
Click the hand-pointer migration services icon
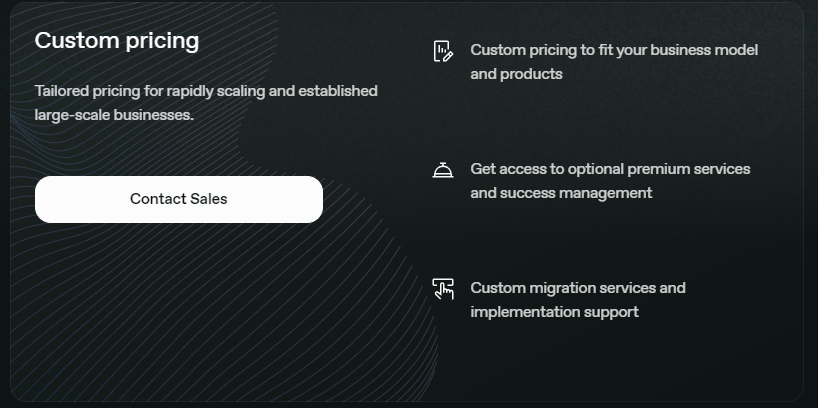443,289
